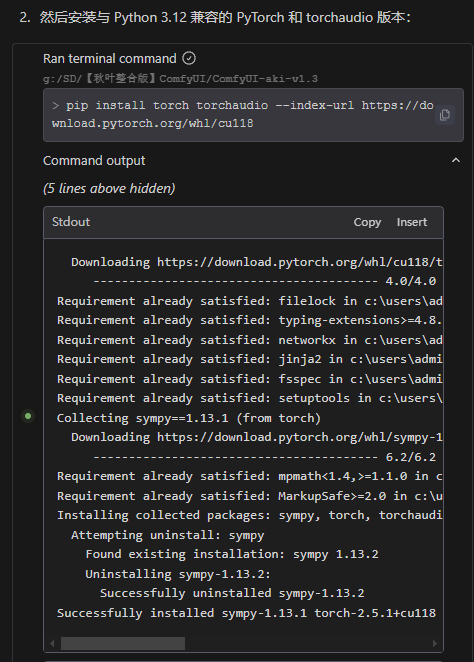Click the pip install command text box

point(253,114)
